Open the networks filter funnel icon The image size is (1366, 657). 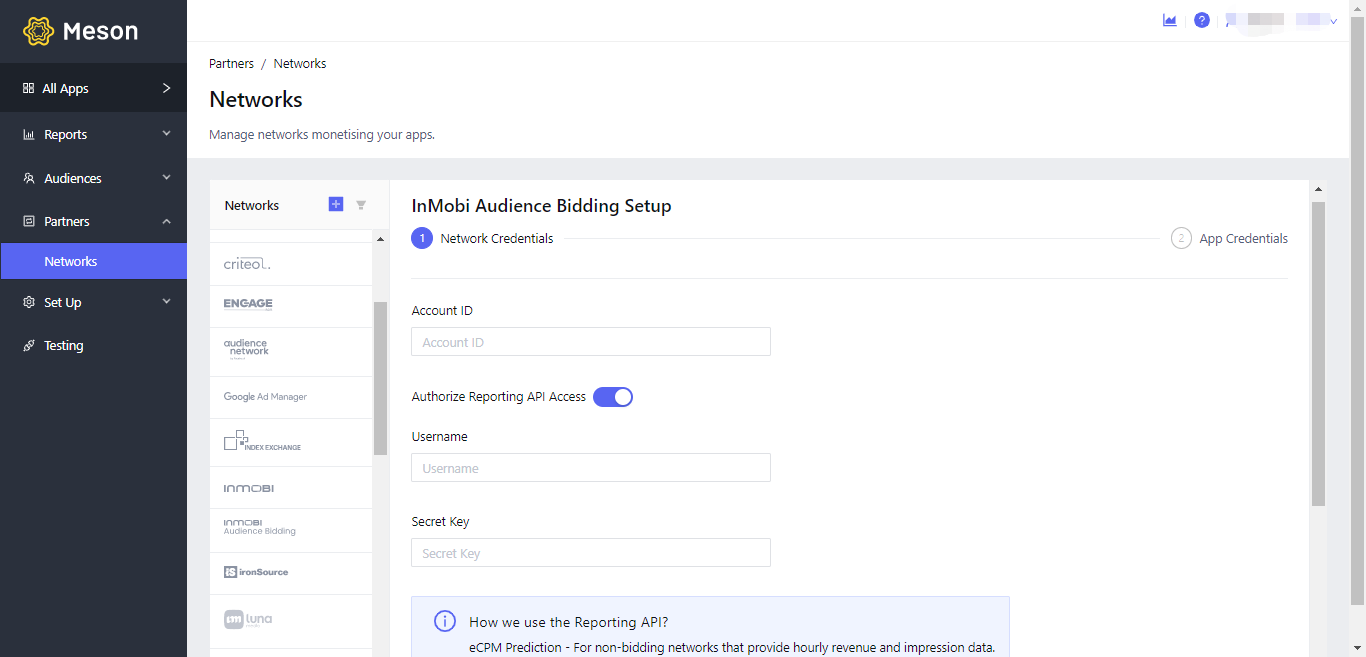361,205
